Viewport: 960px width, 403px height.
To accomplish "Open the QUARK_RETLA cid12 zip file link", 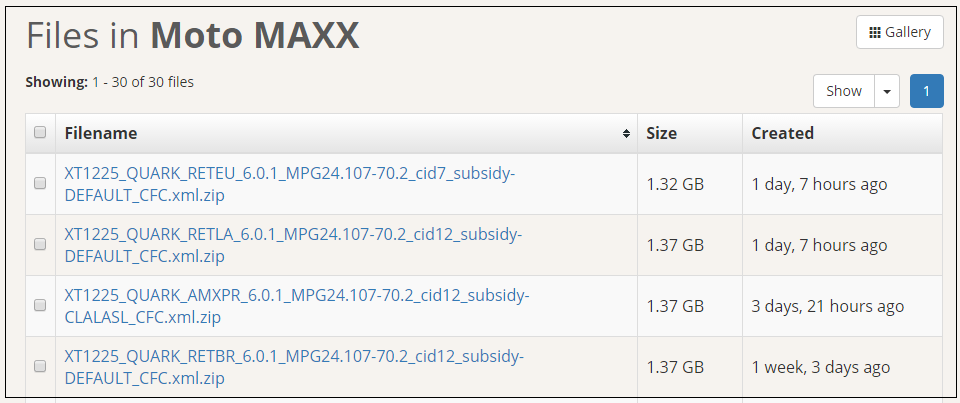I will click(292, 245).
